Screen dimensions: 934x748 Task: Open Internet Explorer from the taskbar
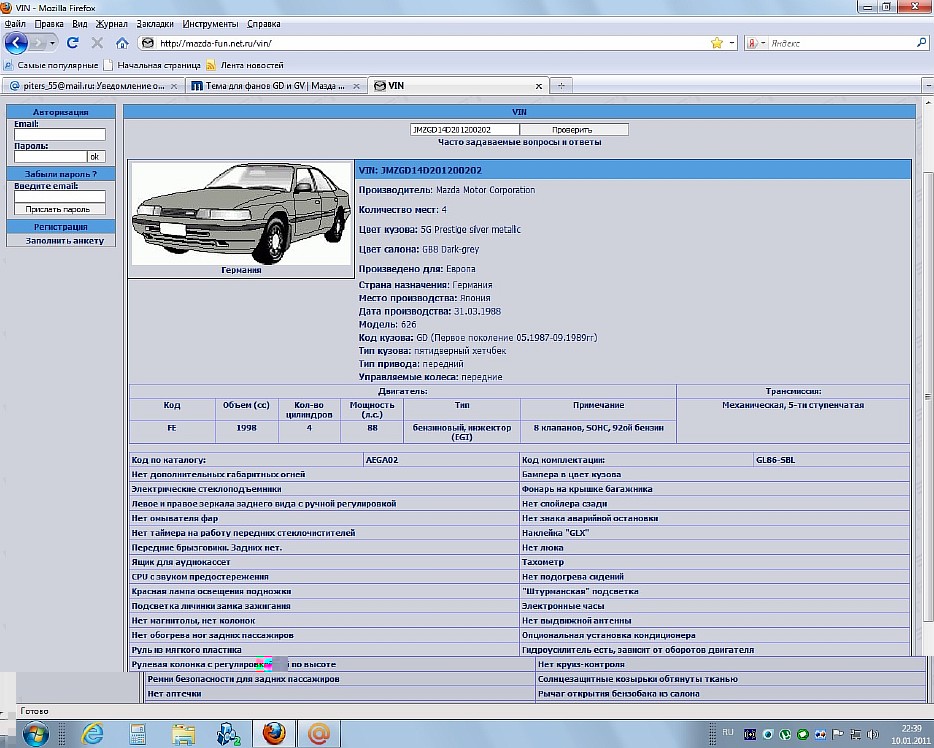point(93,733)
